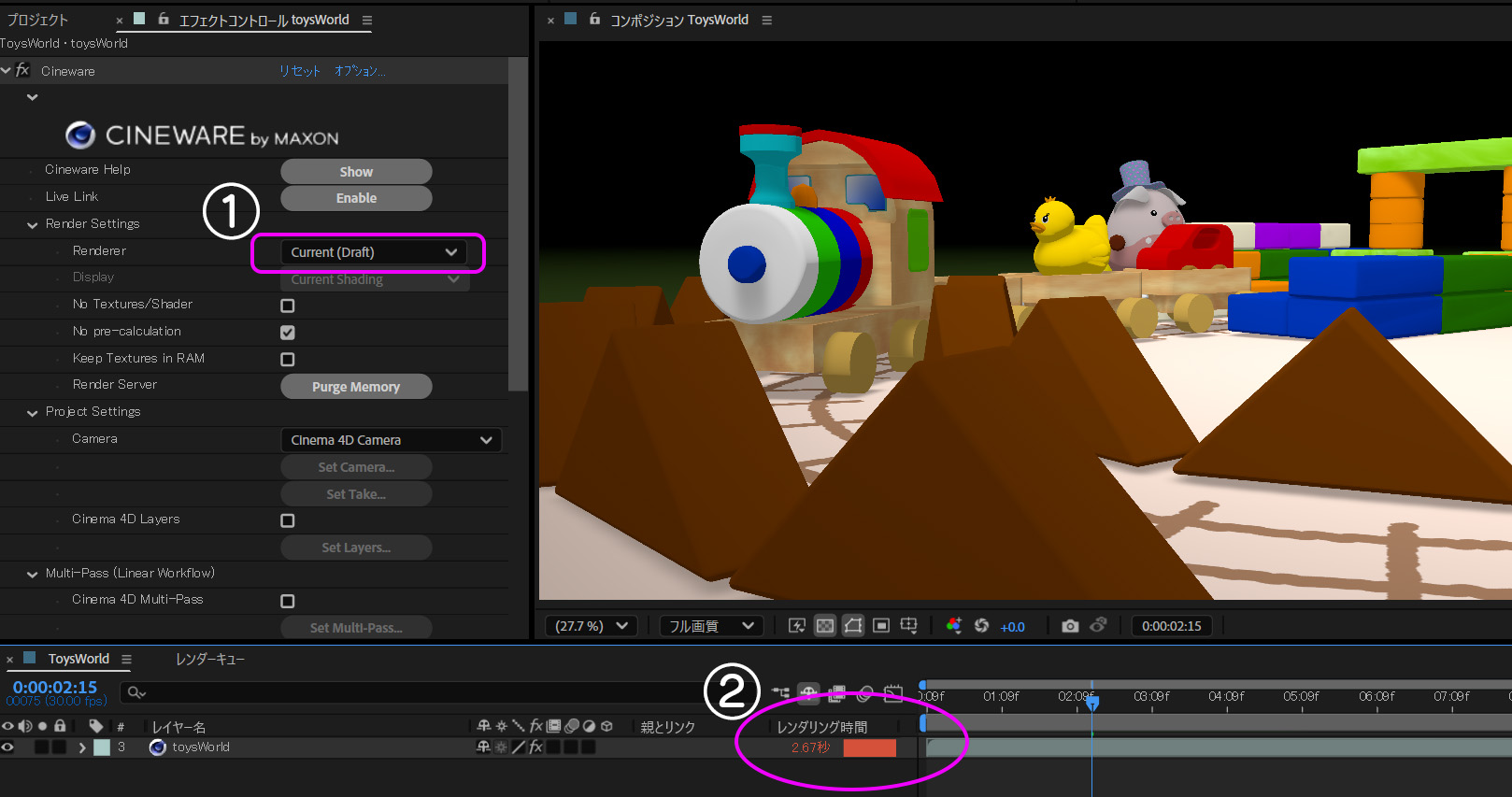Click the Purge Memory button

click(356, 387)
